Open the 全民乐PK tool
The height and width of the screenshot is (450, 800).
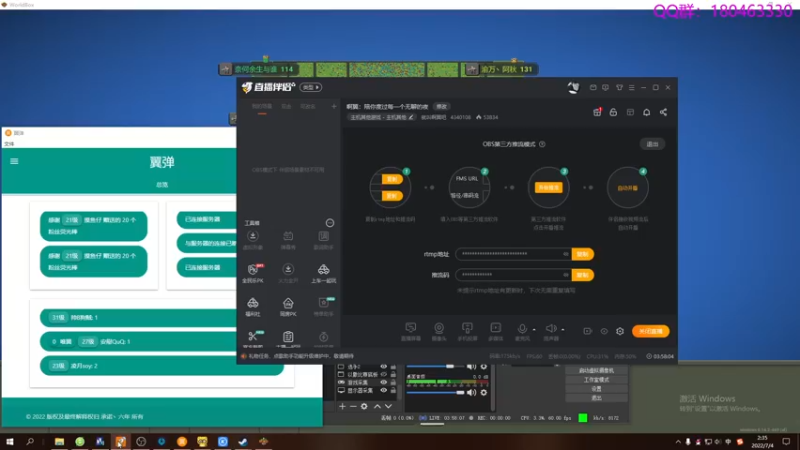253,273
